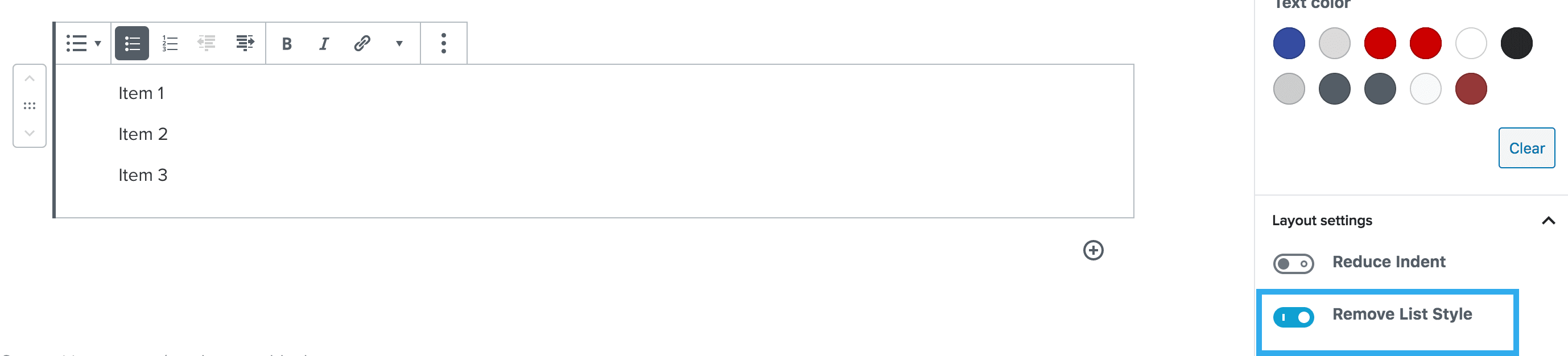Click the add block plus icon
This screenshot has height=356, width=1568.
click(x=1093, y=250)
